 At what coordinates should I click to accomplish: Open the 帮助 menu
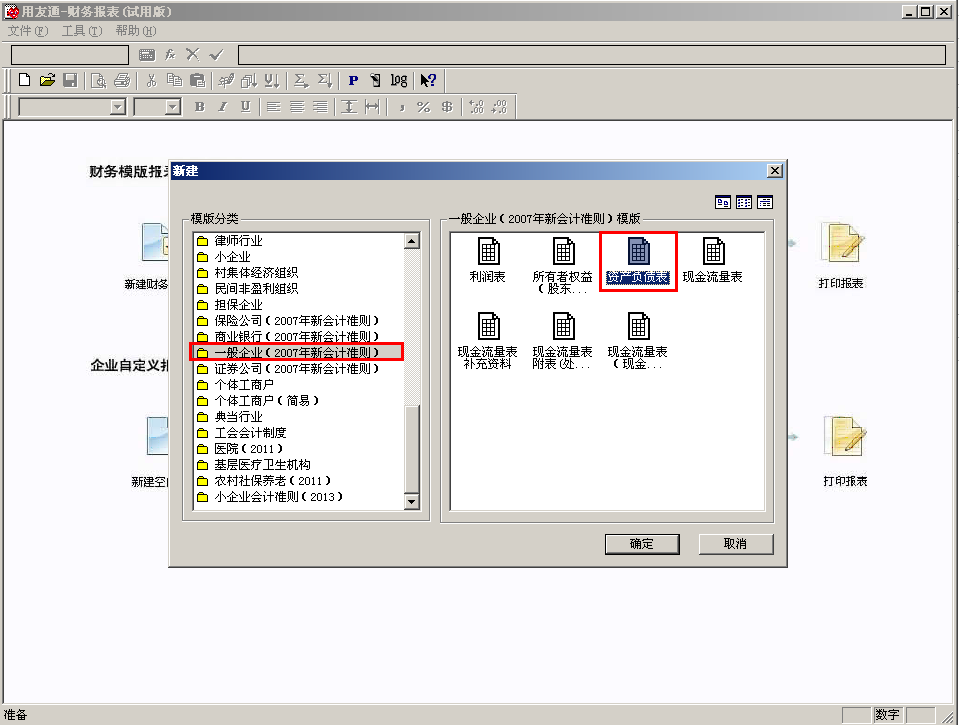(136, 31)
